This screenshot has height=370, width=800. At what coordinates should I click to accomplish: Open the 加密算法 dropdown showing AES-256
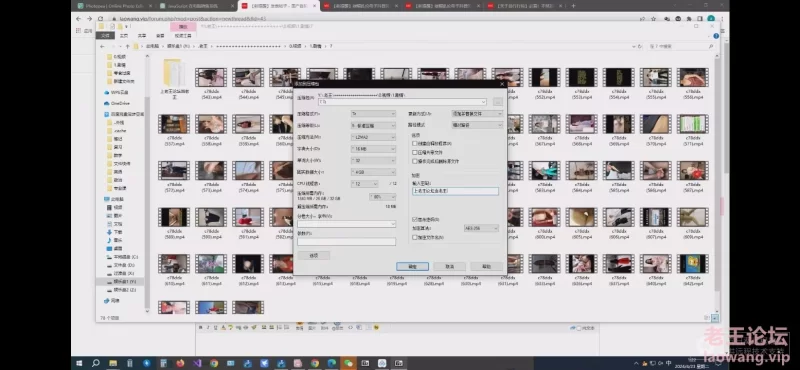click(x=481, y=228)
